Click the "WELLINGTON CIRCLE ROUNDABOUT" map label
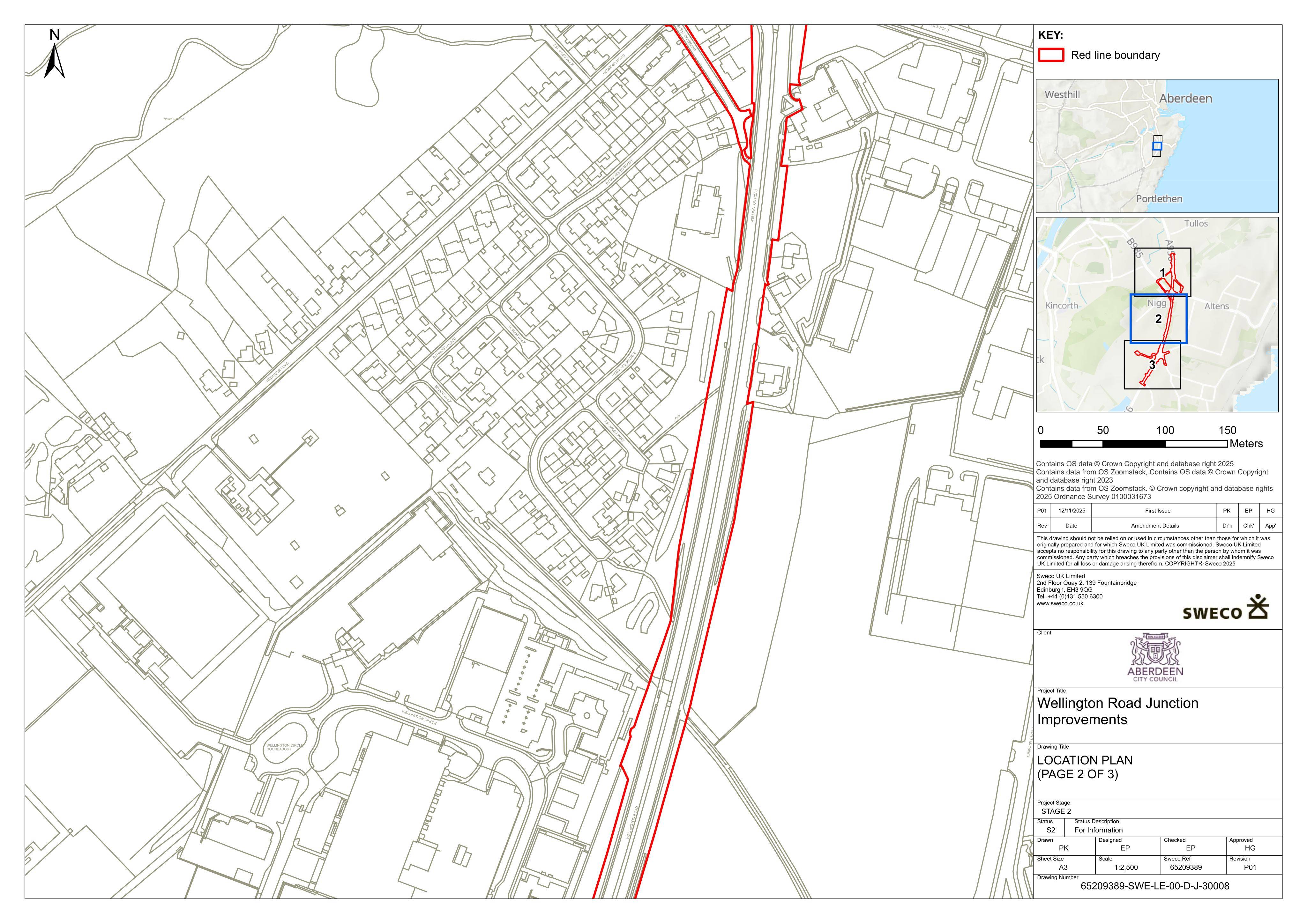 coord(285,747)
